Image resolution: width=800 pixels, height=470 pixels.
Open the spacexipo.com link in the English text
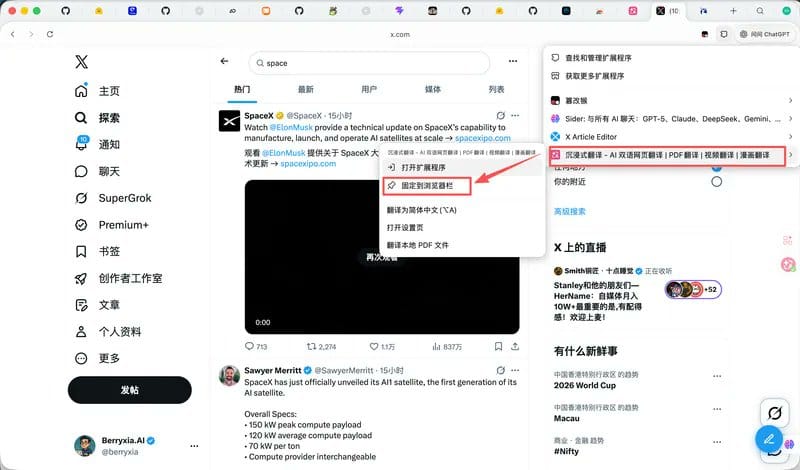(x=483, y=138)
